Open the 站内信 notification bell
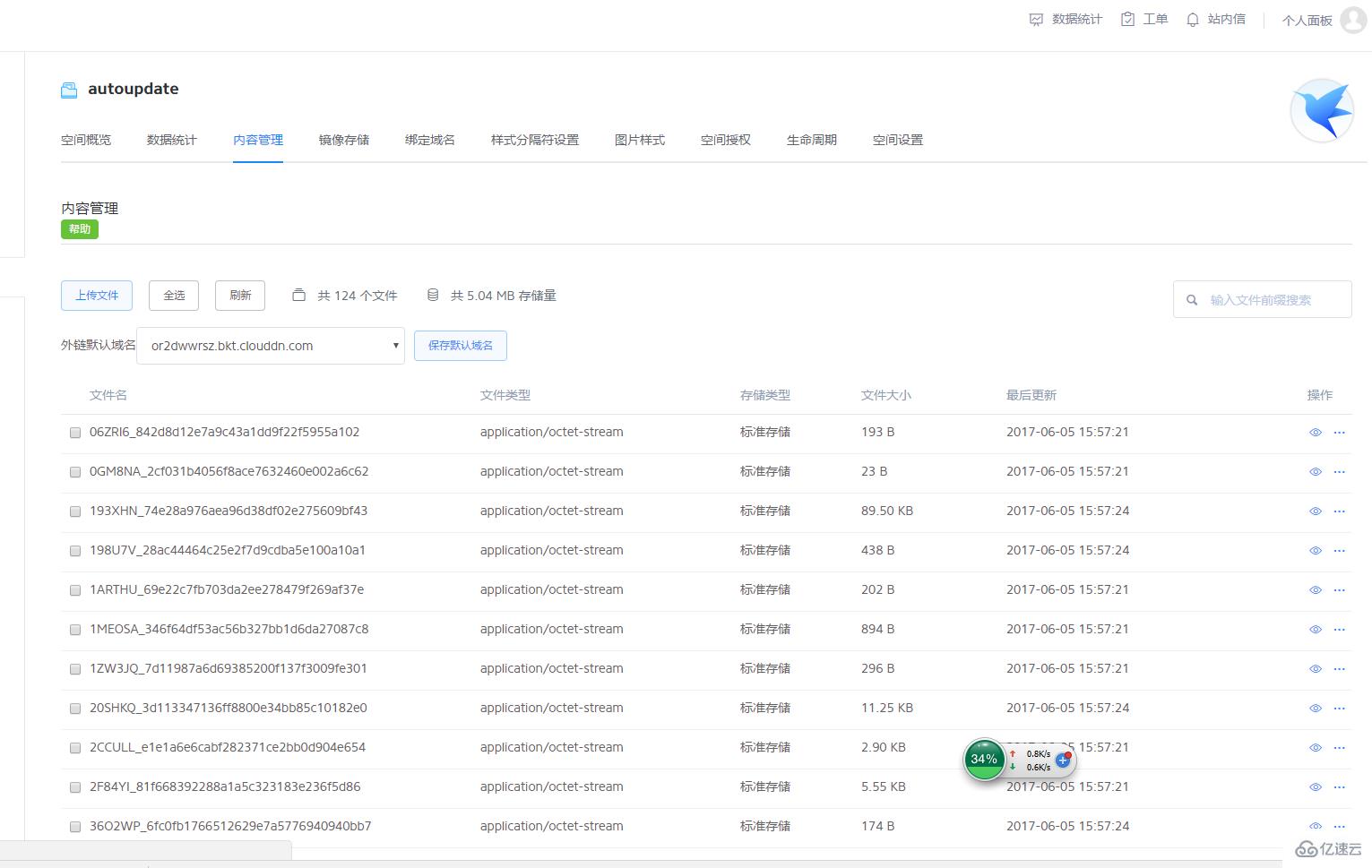The image size is (1372, 868). pyautogui.click(x=1193, y=20)
